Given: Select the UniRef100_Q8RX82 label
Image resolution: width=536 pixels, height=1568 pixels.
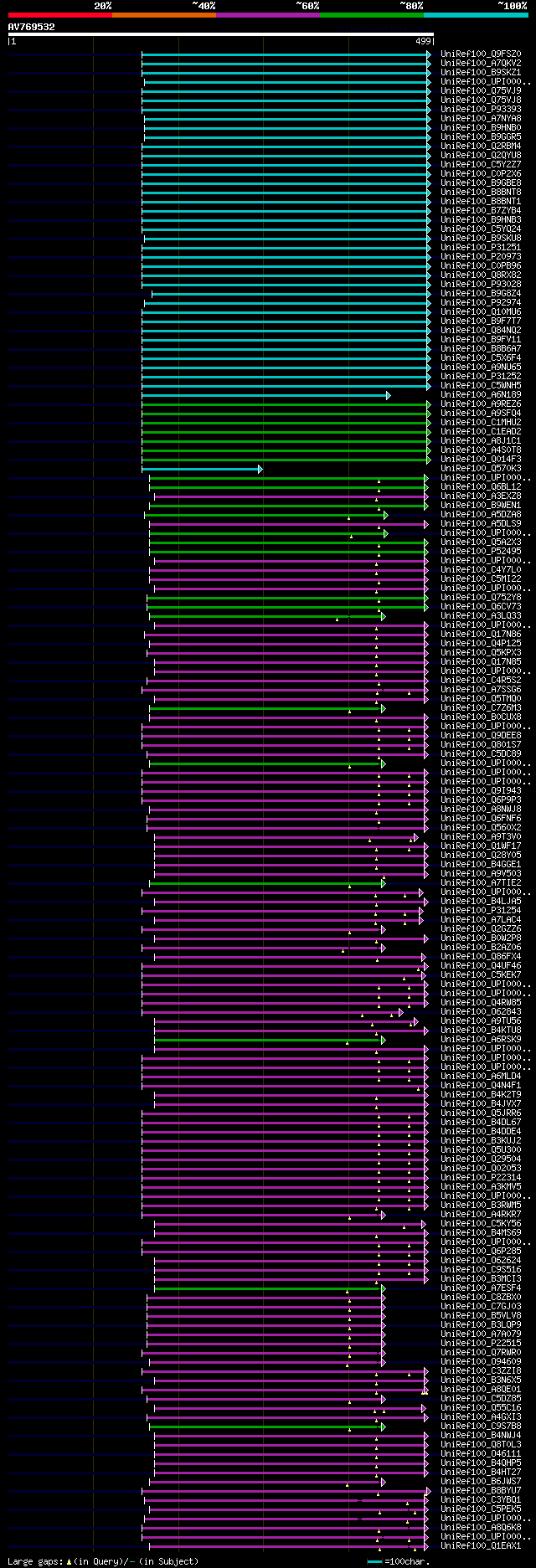Looking at the screenshot, I should click(x=481, y=275).
